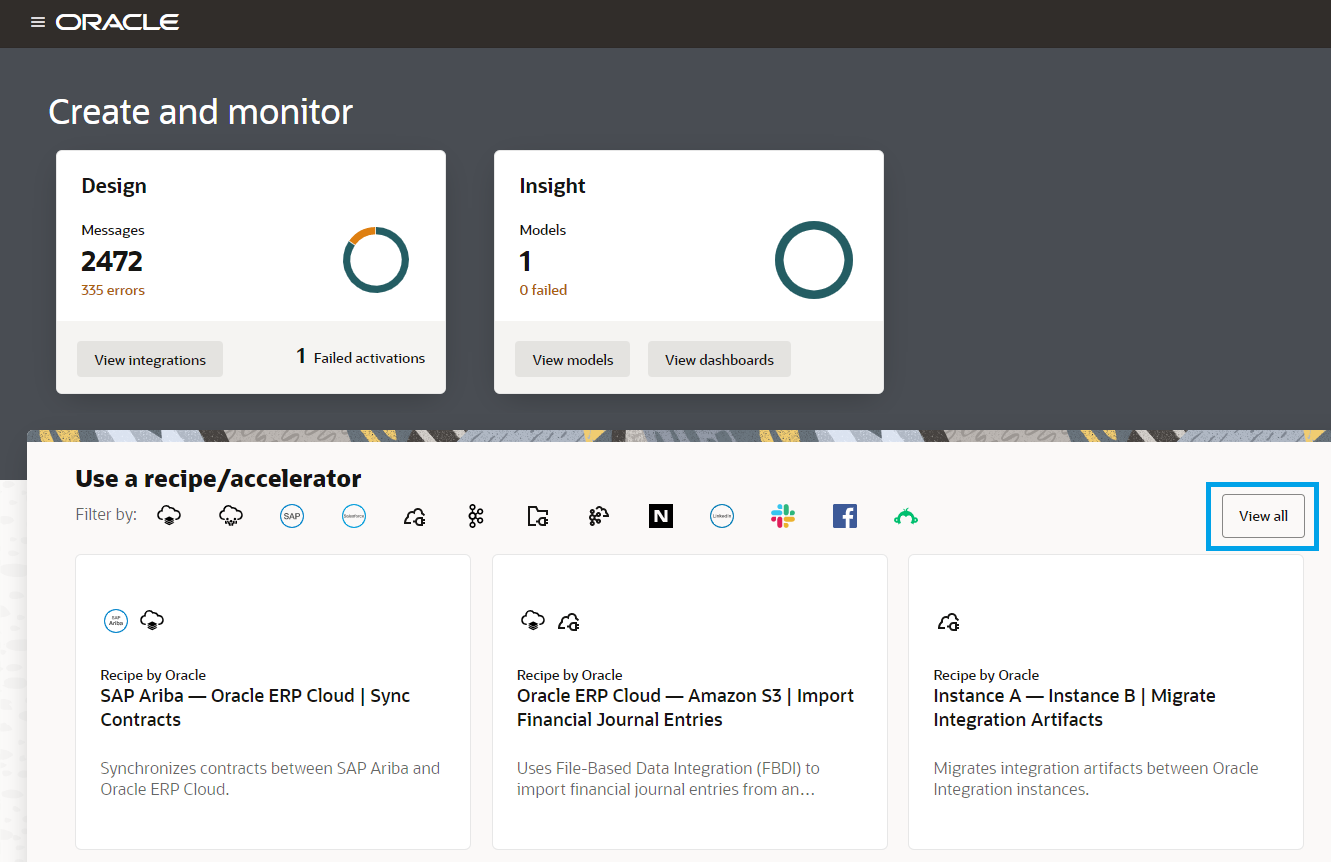This screenshot has width=1331, height=862.
Task: Filter recipes by SurveyMonkey adapter
Action: tap(906, 515)
